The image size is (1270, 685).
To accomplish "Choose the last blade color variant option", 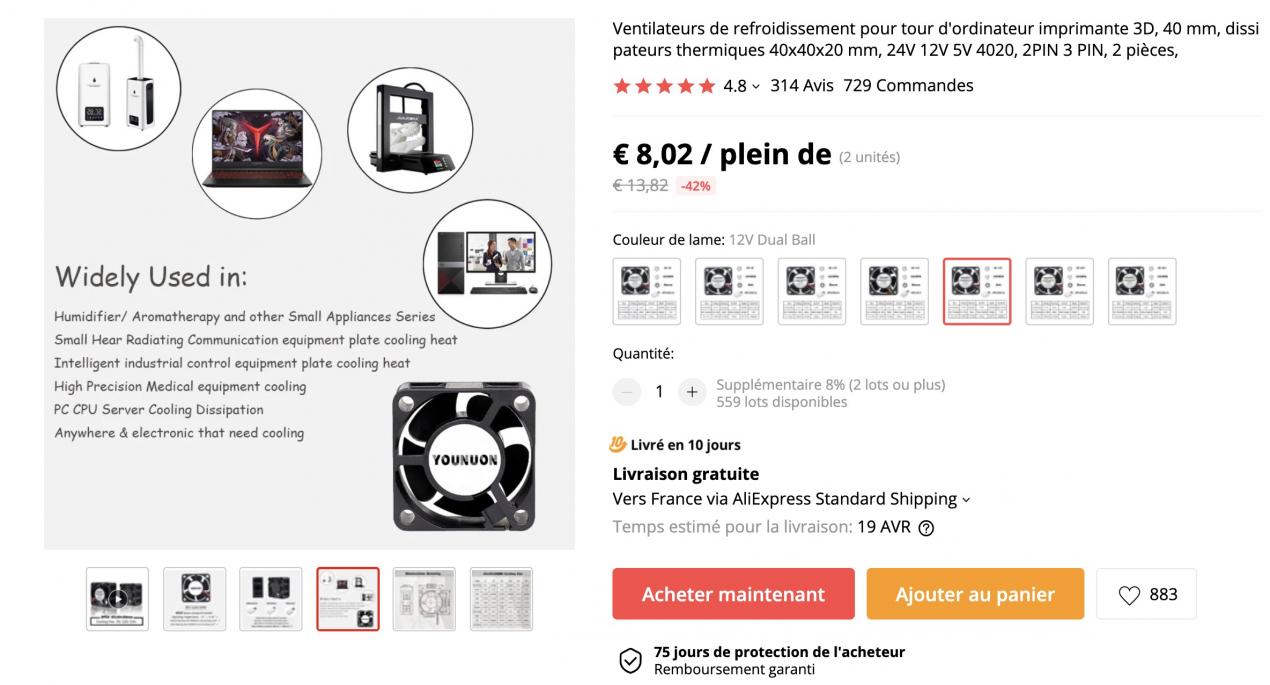I will pyautogui.click(x=1142, y=291).
